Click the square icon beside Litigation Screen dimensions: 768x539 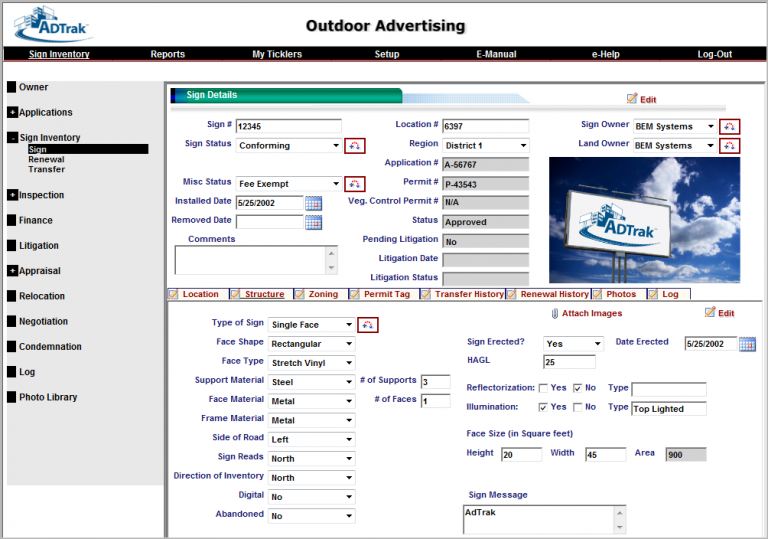coord(12,245)
